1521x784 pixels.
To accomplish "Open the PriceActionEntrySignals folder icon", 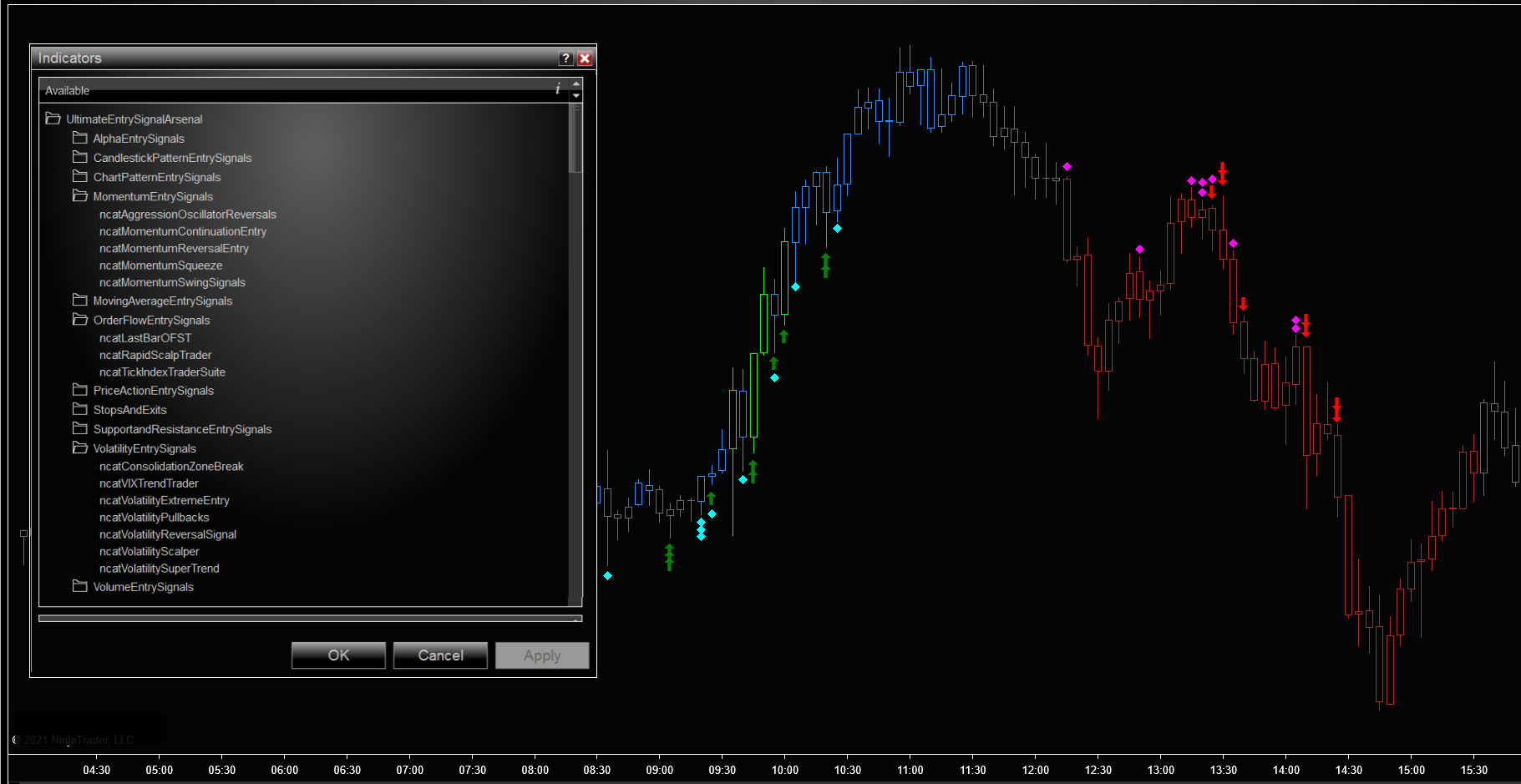I will point(80,389).
